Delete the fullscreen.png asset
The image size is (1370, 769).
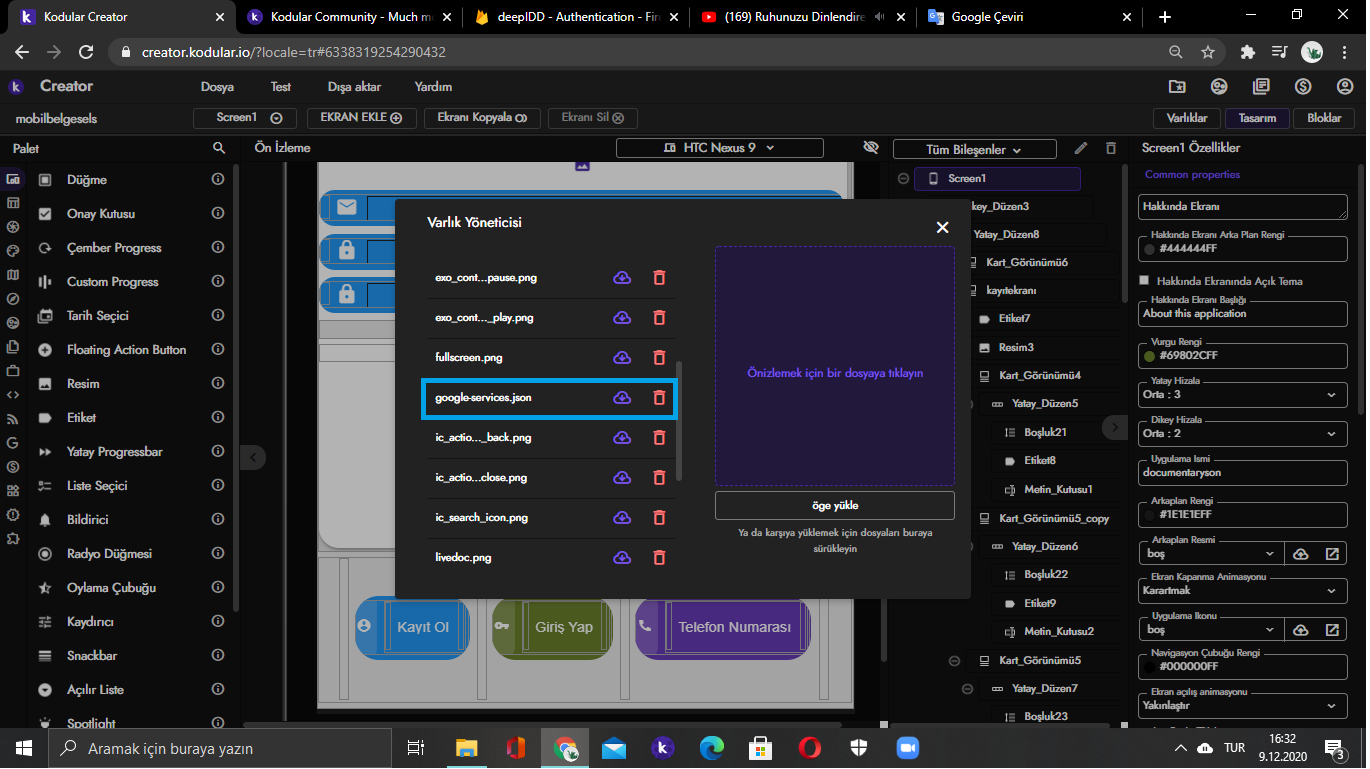tap(659, 357)
